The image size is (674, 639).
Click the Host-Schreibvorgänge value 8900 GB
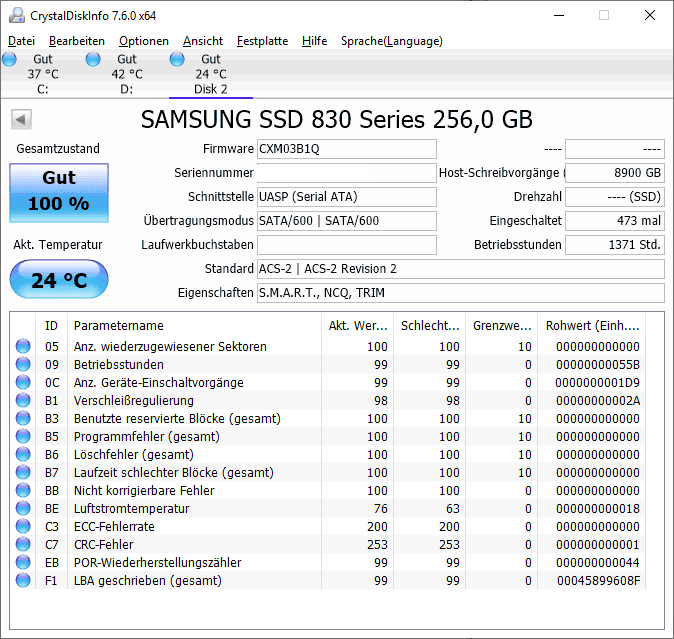615,173
